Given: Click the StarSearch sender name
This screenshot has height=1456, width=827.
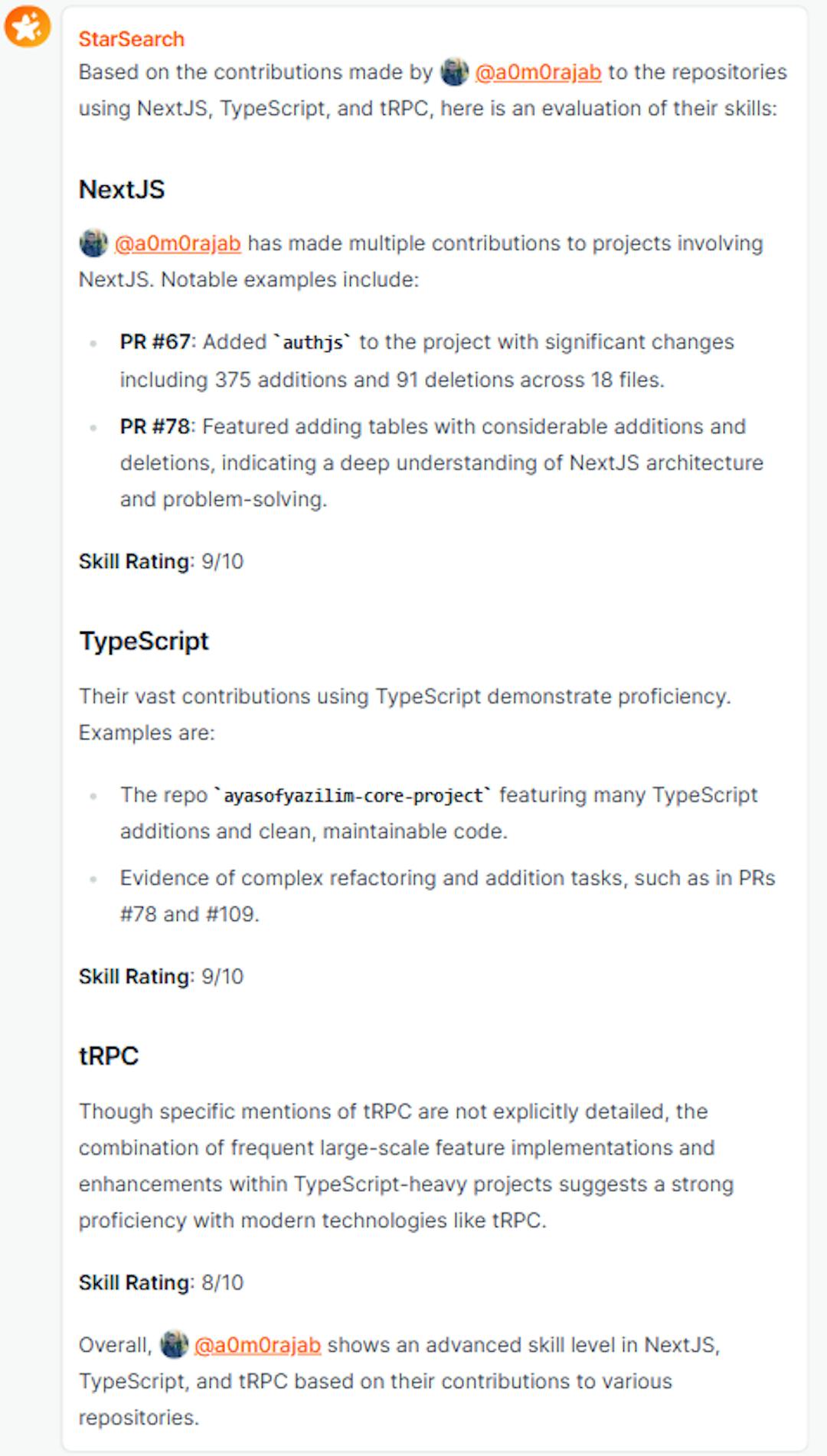Looking at the screenshot, I should pos(131,39).
